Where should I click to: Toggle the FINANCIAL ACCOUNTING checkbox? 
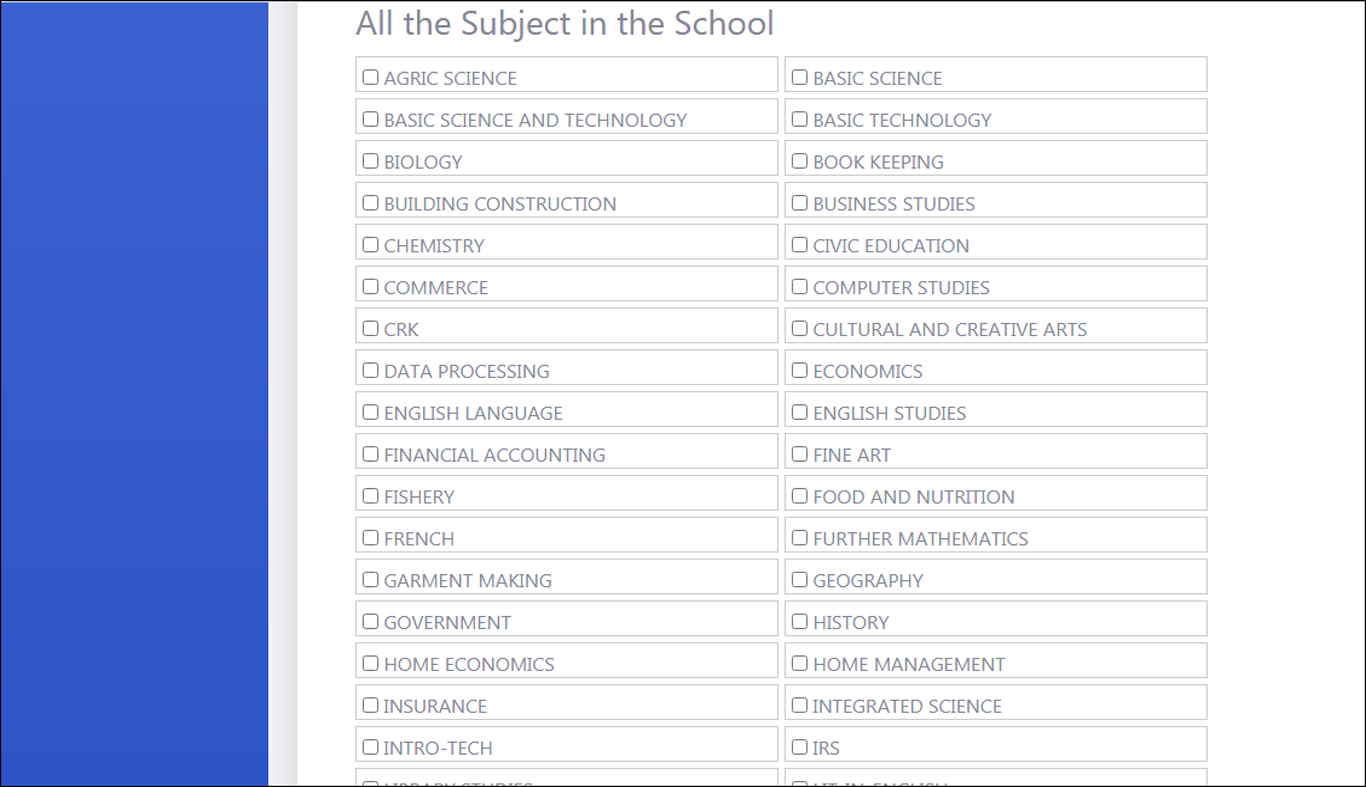tap(370, 454)
